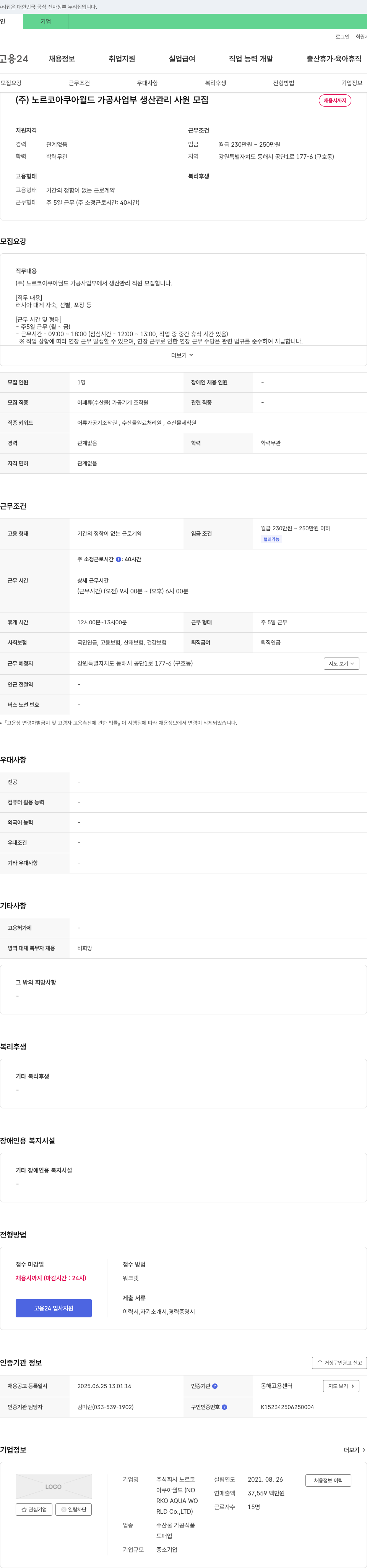The image size is (367, 1568).
Task: Click contact 김미란(033-539-1902)
Action: pos(105,1407)
